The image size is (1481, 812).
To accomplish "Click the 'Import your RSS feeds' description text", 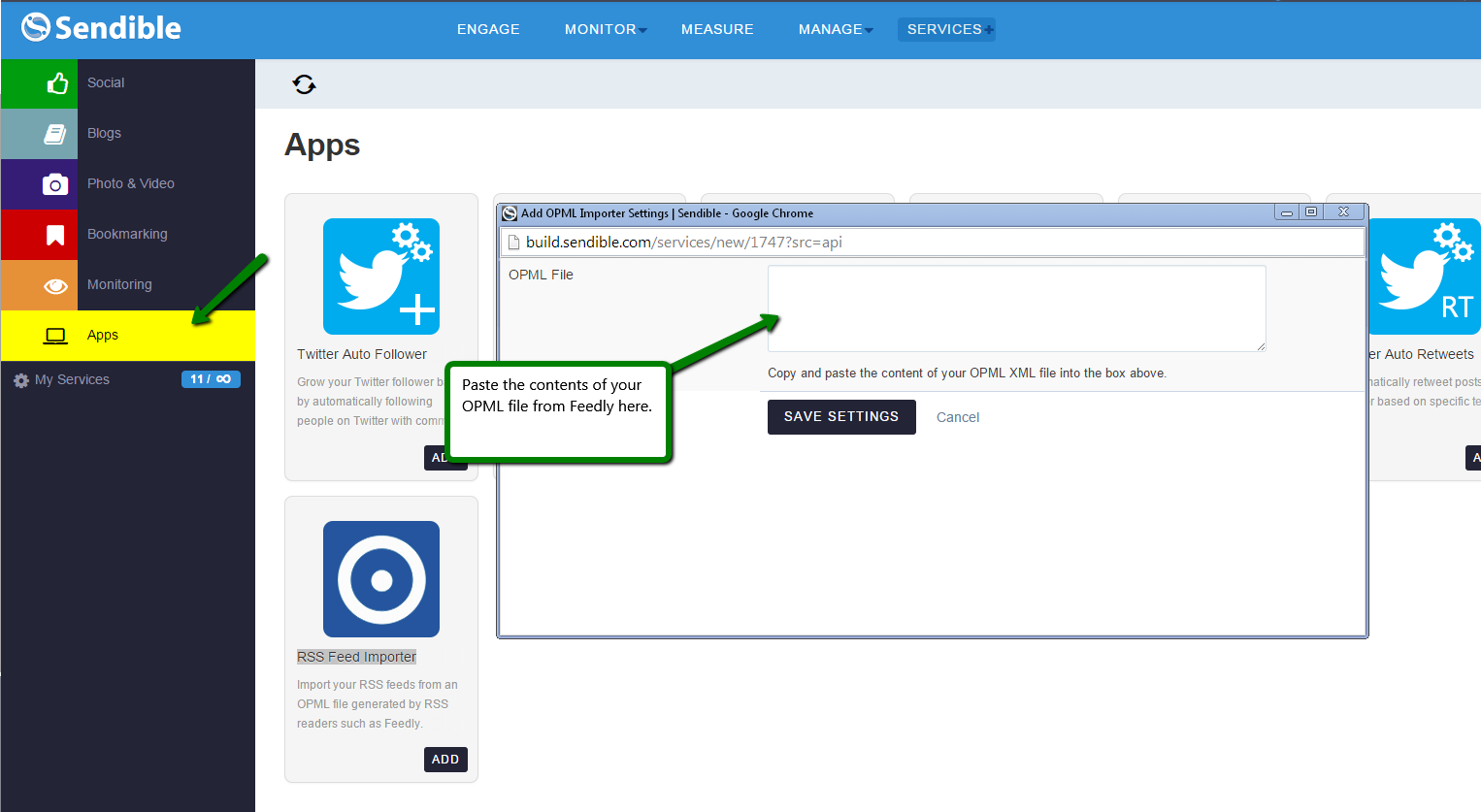I will click(378, 704).
